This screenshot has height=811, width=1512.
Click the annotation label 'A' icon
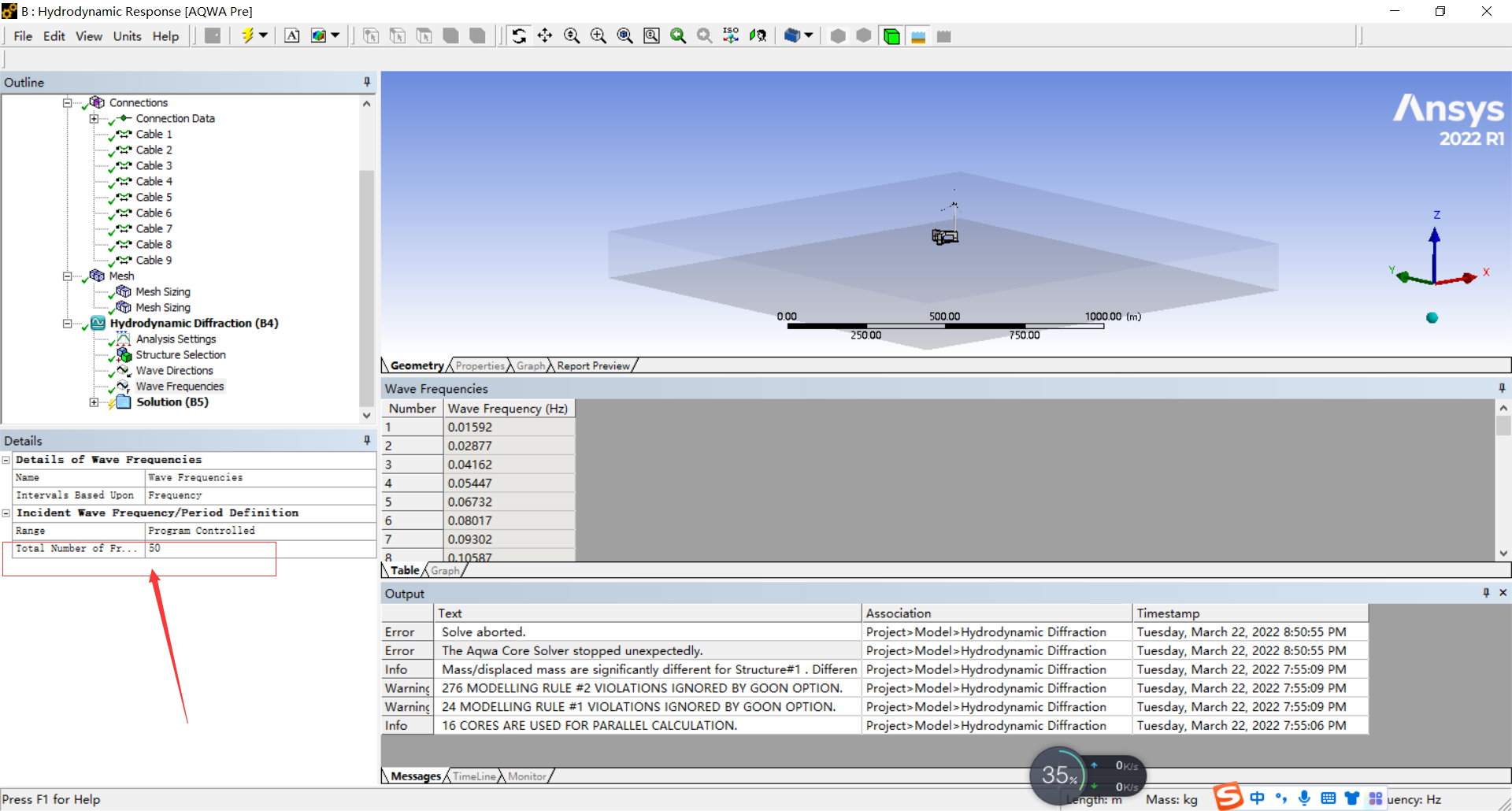[x=291, y=35]
